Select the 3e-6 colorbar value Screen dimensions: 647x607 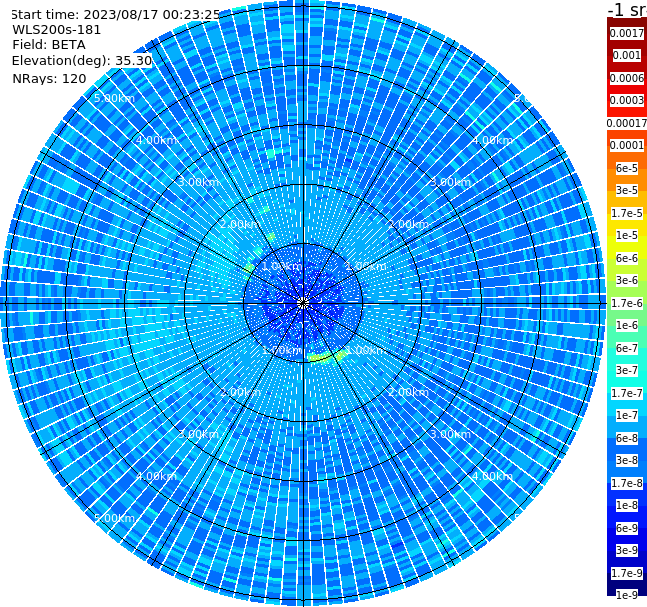click(627, 280)
